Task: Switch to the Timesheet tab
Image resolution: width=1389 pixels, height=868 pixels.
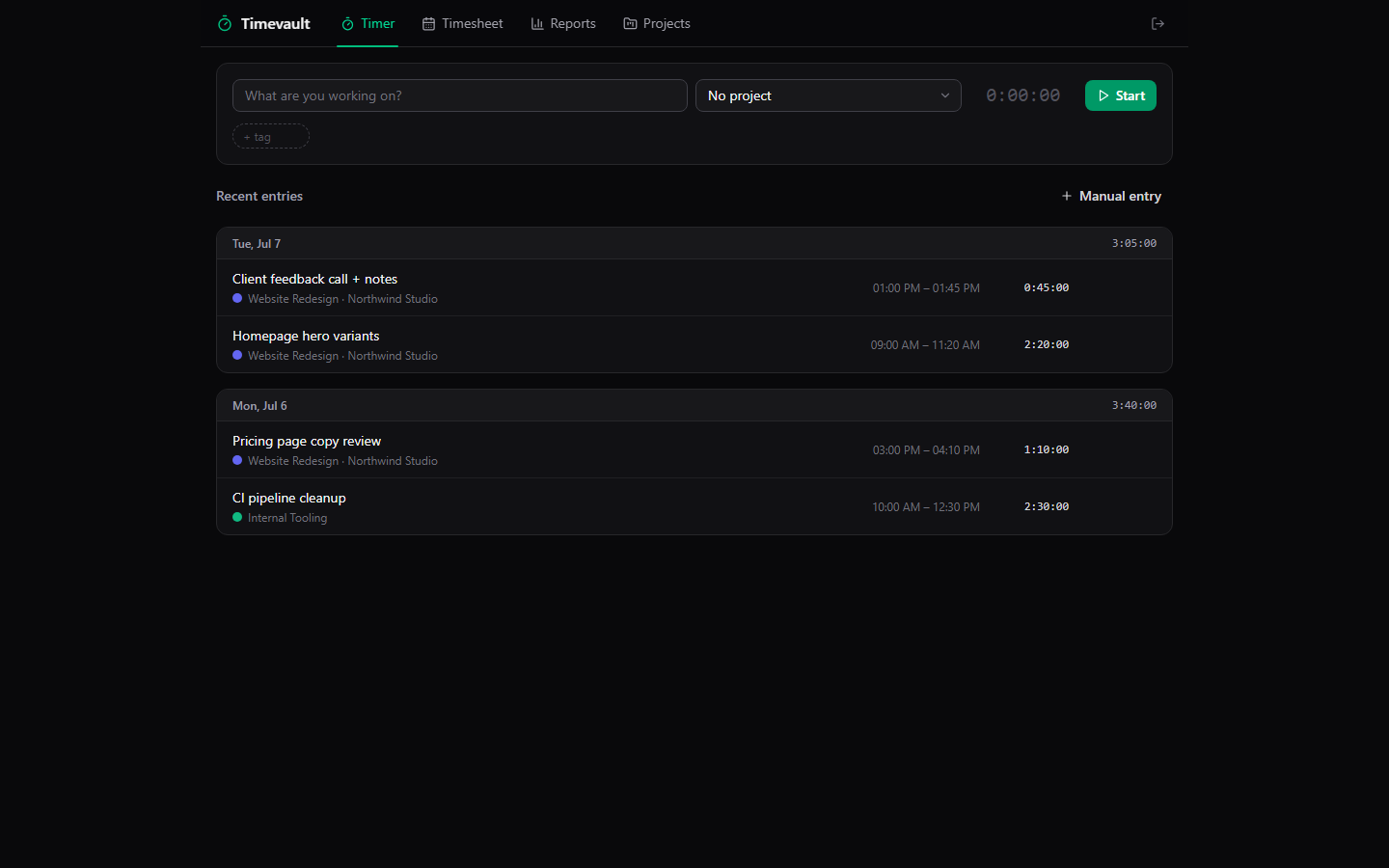Action: (463, 23)
